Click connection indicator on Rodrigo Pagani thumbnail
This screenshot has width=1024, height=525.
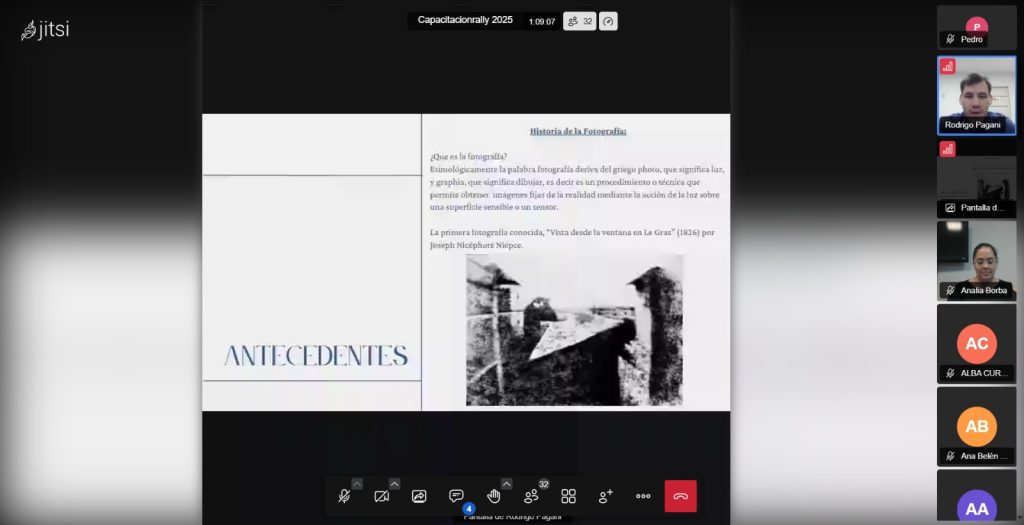[948, 66]
